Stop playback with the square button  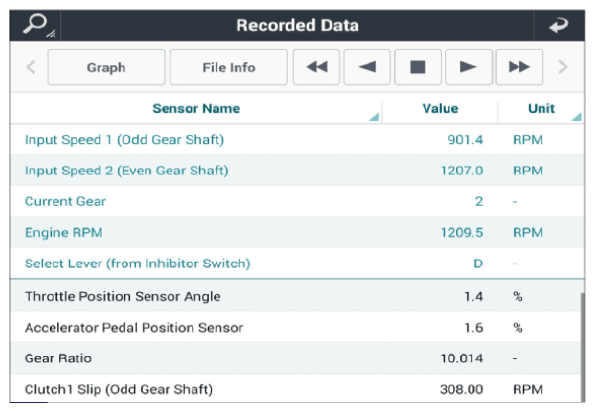pyautogui.click(x=418, y=67)
